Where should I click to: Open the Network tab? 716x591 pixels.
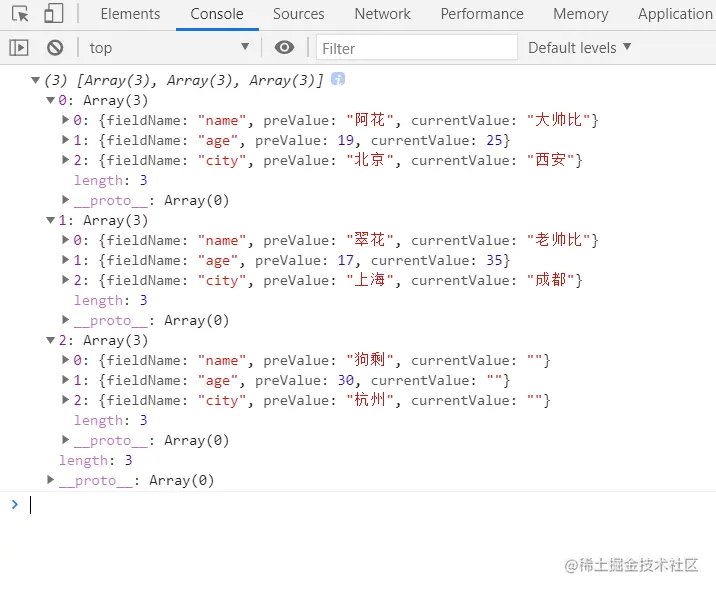click(x=382, y=14)
